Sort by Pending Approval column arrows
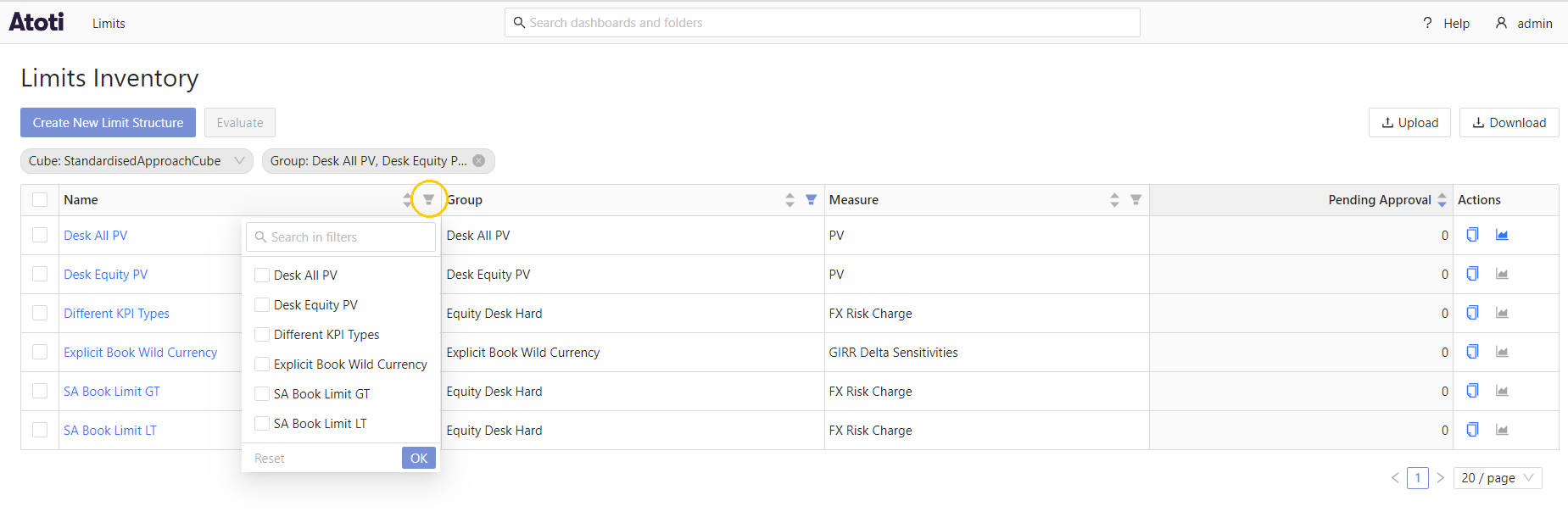The image size is (1568, 512). tap(1442, 200)
